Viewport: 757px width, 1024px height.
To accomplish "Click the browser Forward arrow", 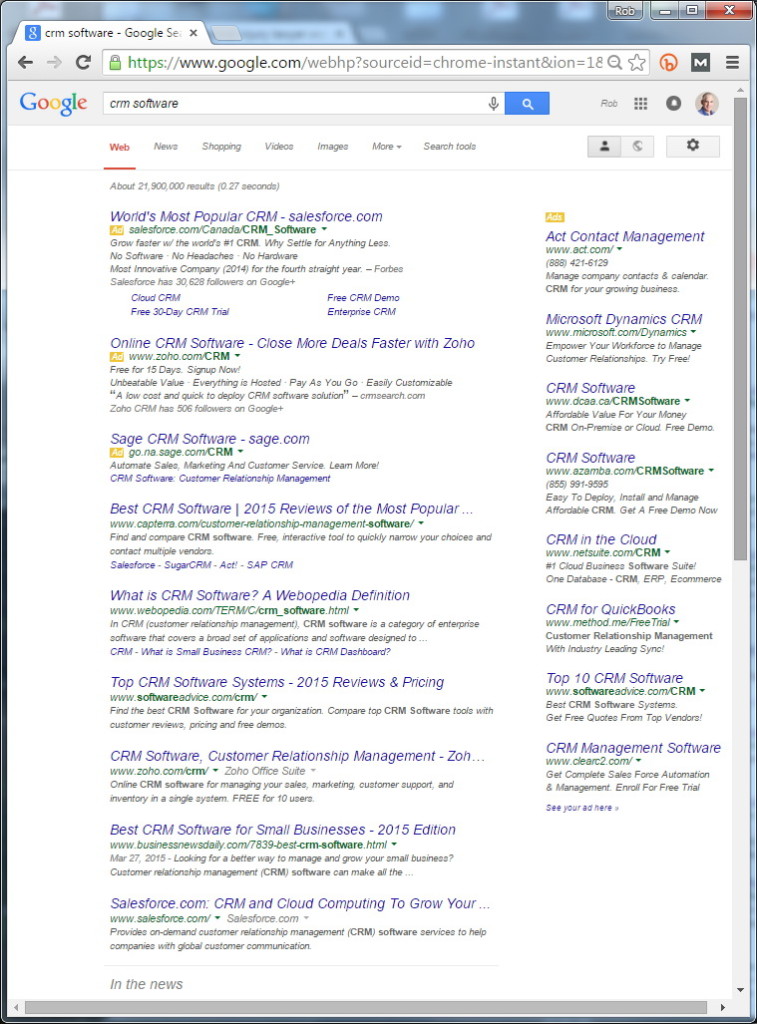I will click(54, 63).
